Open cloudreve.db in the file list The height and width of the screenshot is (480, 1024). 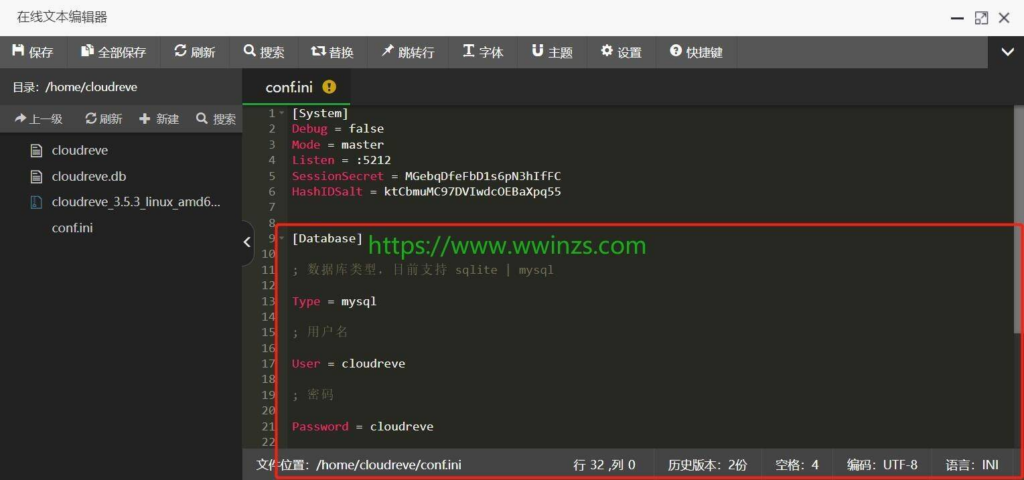tap(88, 176)
